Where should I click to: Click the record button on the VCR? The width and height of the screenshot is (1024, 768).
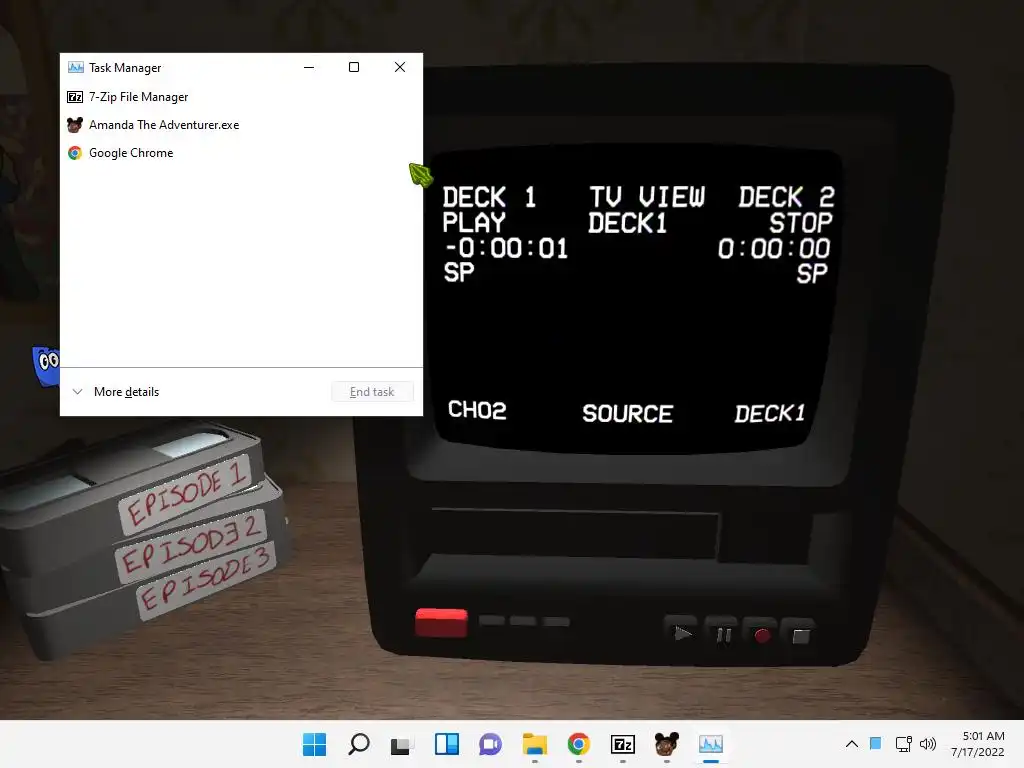[761, 635]
